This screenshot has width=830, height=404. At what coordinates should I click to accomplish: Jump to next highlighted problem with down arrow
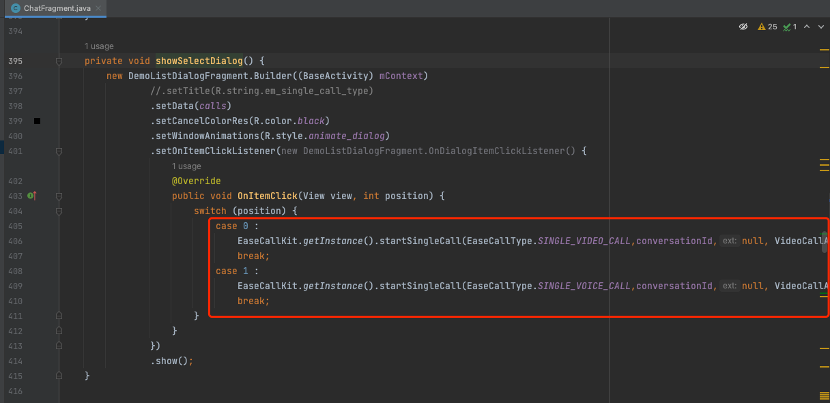tap(820, 26)
